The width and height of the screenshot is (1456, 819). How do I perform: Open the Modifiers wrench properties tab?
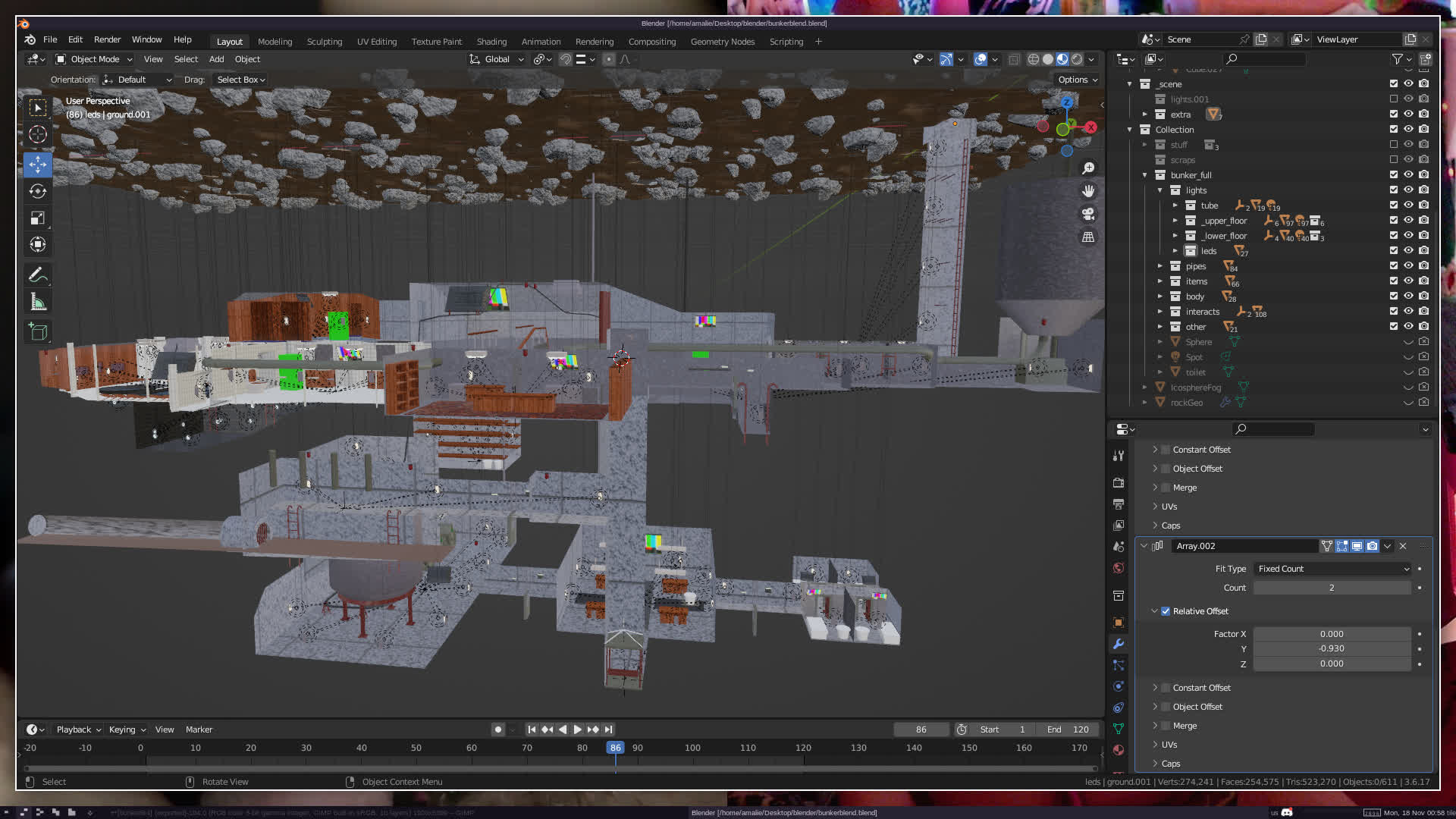pos(1119,644)
